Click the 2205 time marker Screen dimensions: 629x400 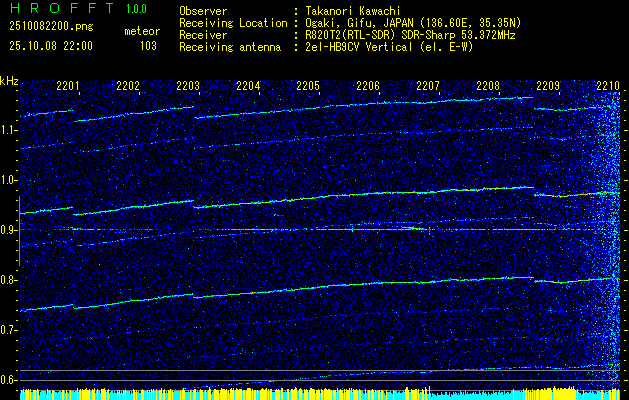[x=308, y=86]
